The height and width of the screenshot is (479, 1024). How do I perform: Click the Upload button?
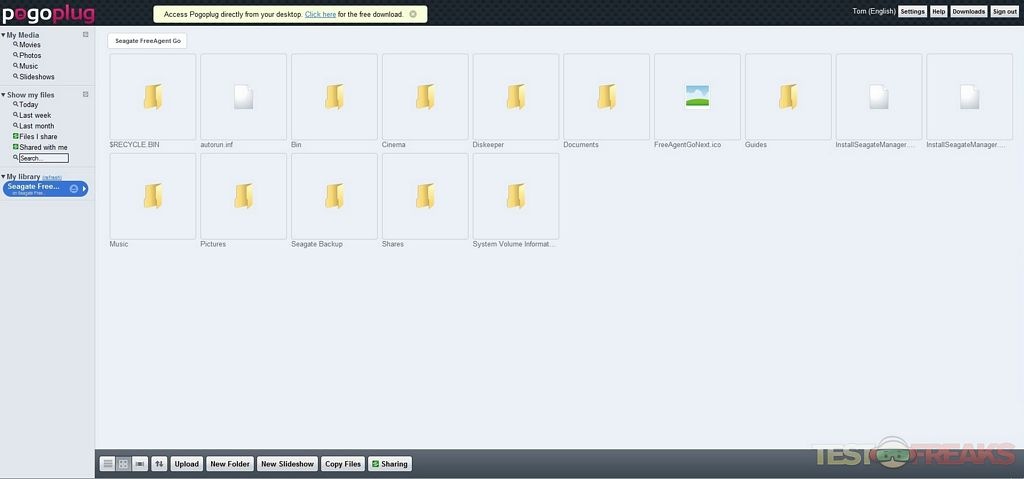click(187, 464)
